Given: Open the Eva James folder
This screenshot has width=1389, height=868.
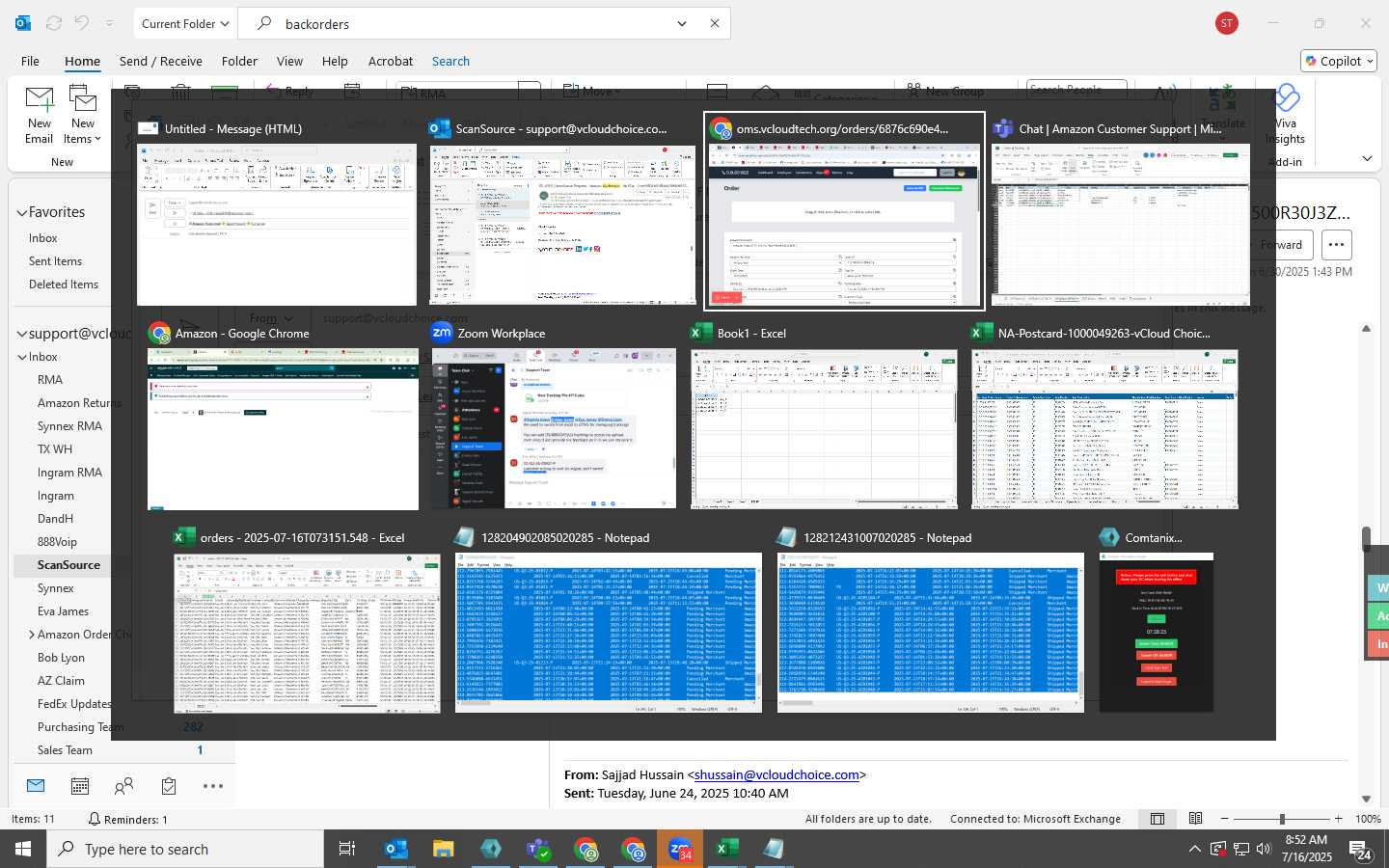Looking at the screenshot, I should 63,611.
